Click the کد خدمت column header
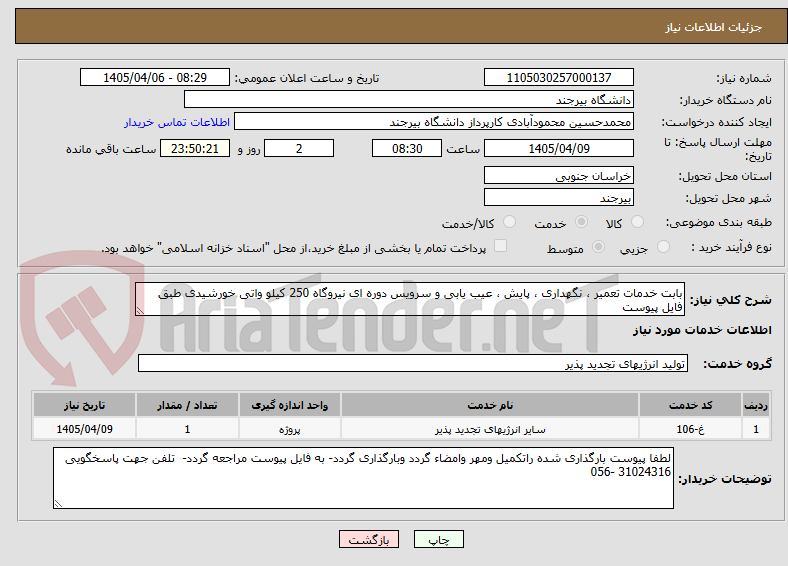788x566 pixels. (x=691, y=405)
